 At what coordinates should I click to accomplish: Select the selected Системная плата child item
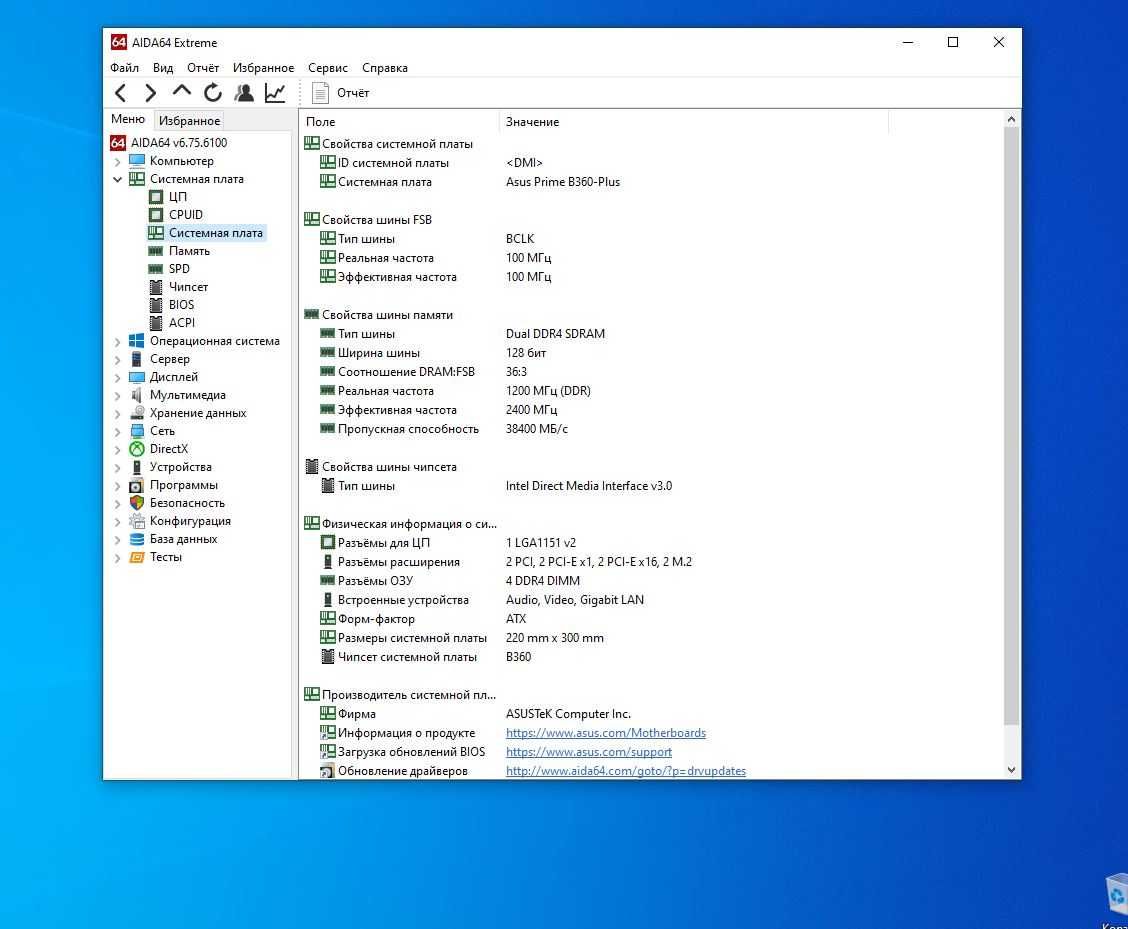206,232
